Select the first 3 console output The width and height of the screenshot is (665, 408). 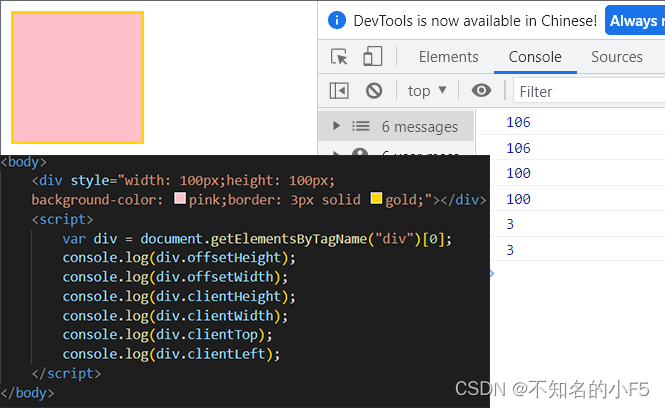pos(510,224)
